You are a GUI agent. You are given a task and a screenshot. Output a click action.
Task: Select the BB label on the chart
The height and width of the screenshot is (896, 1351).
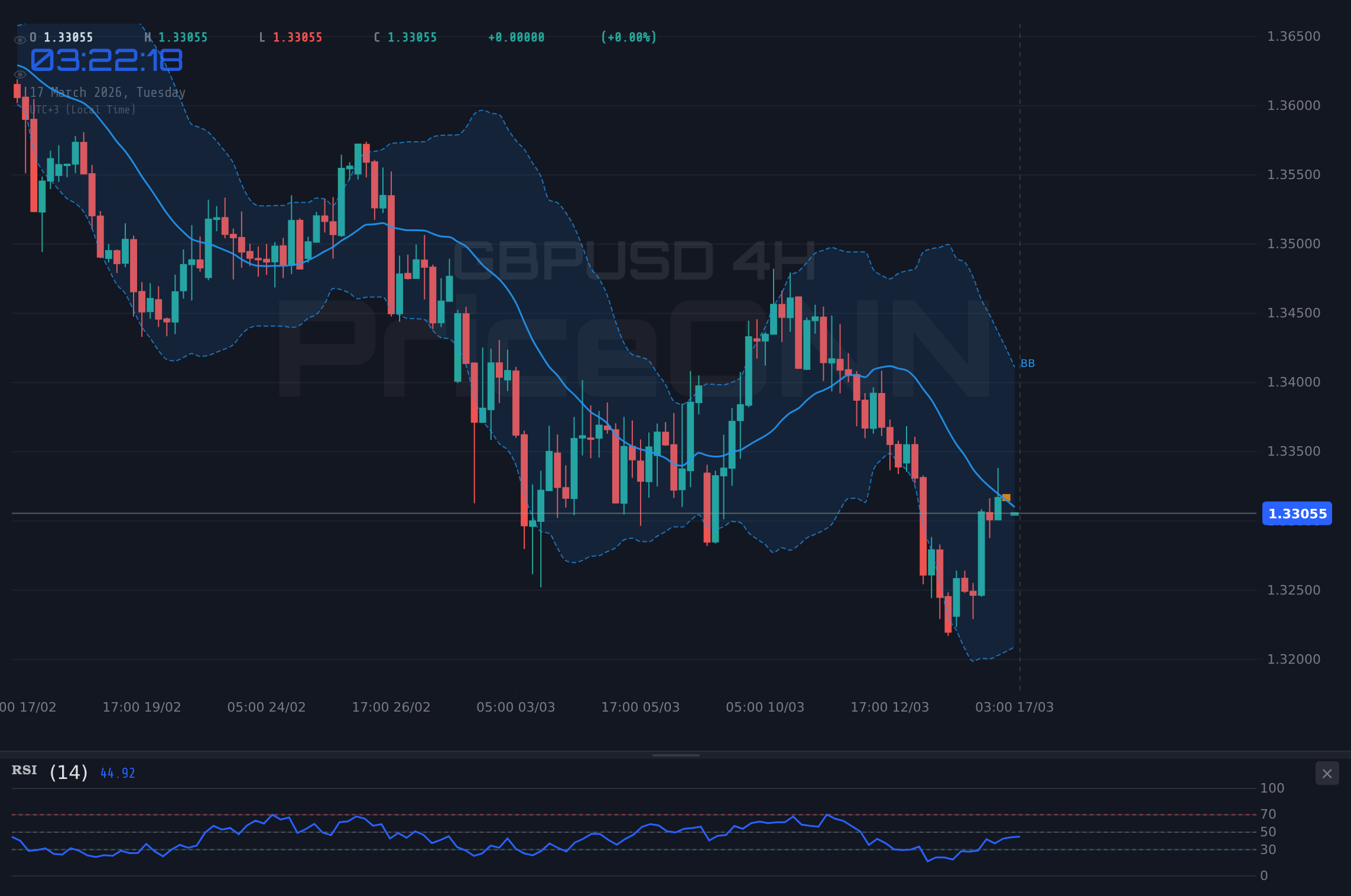tap(1027, 363)
